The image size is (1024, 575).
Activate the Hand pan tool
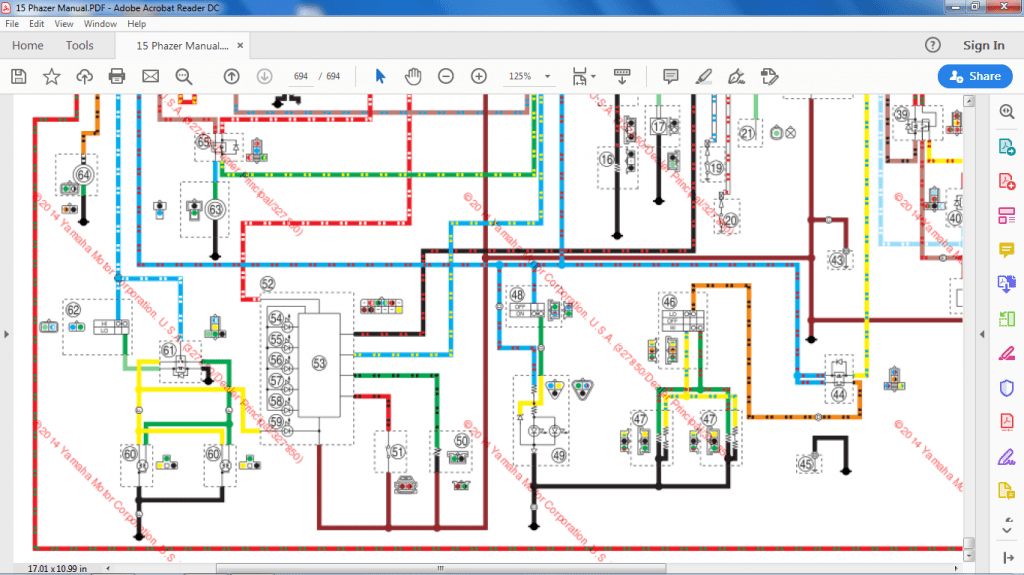tap(413, 76)
